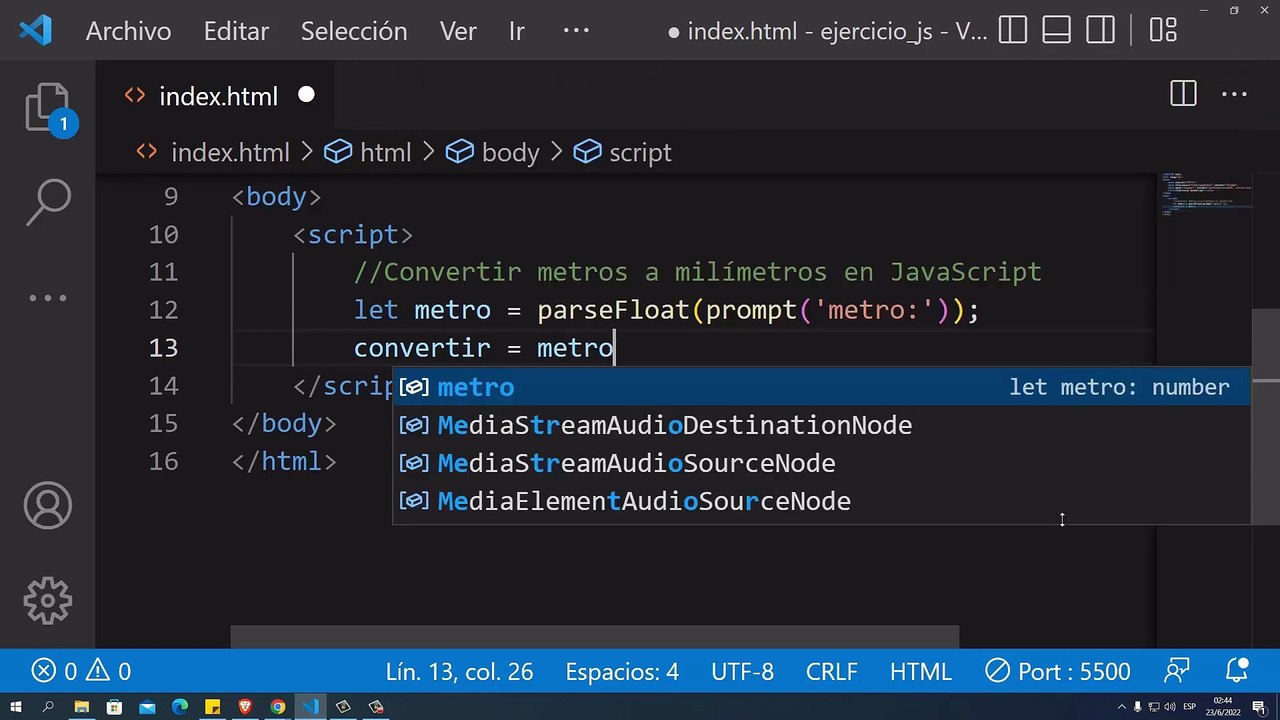Click the errors and warnings status indicator

click(81, 671)
